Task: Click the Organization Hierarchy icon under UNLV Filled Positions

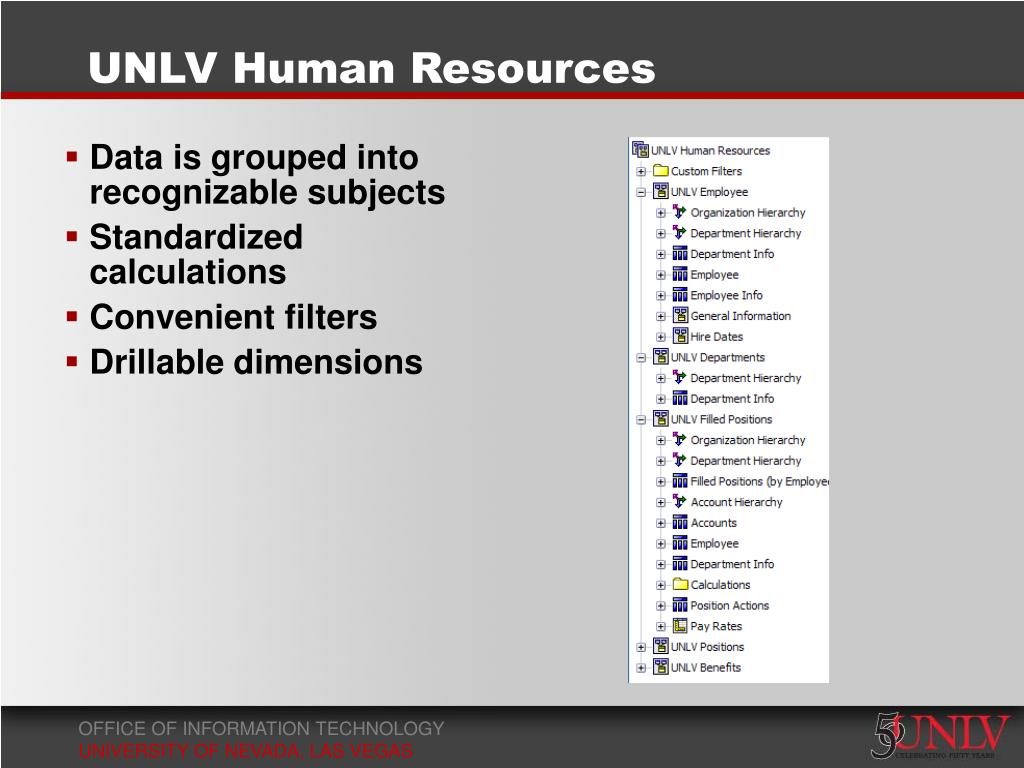Action: point(680,440)
